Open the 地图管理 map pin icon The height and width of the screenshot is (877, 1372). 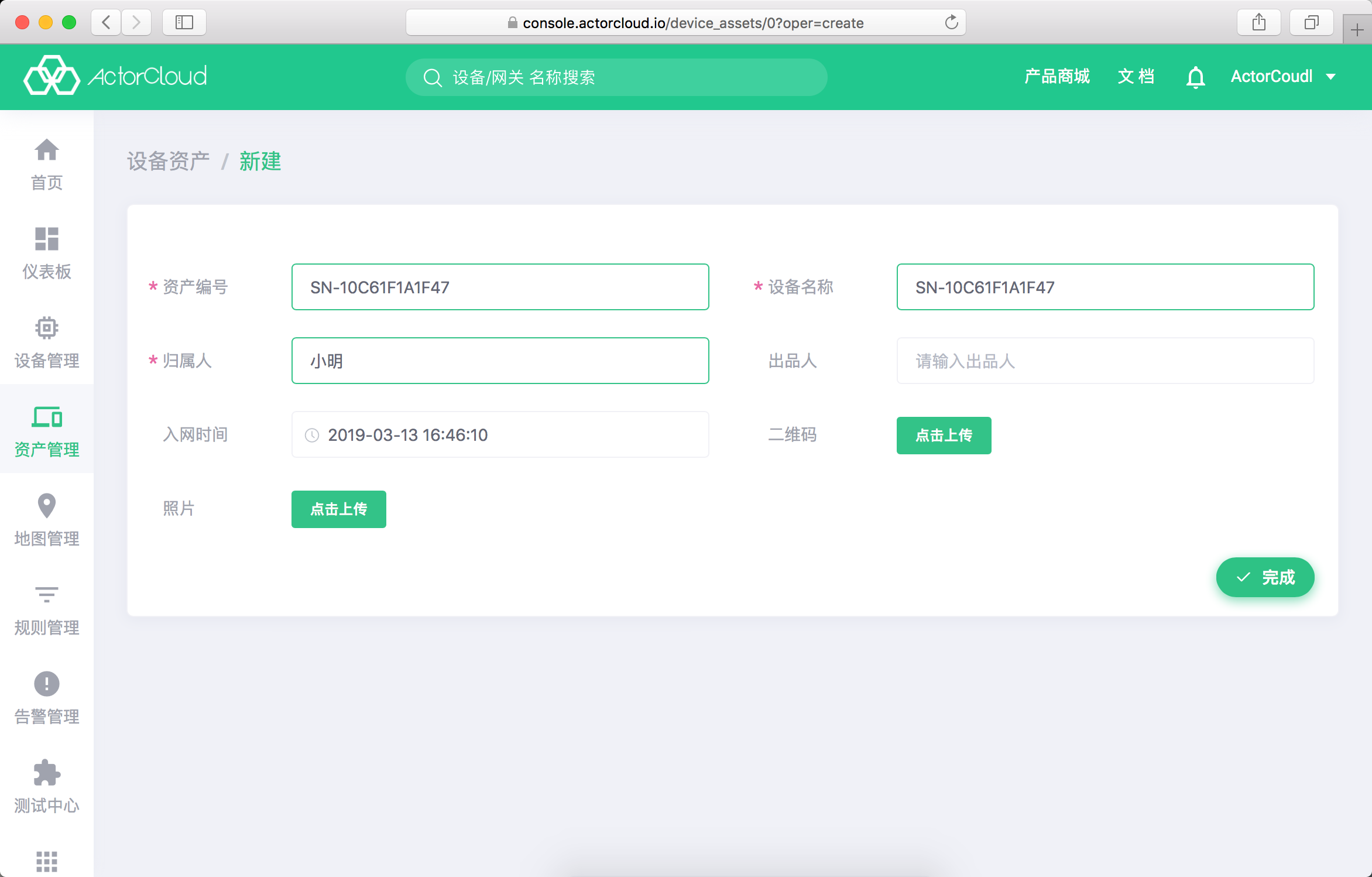47,506
